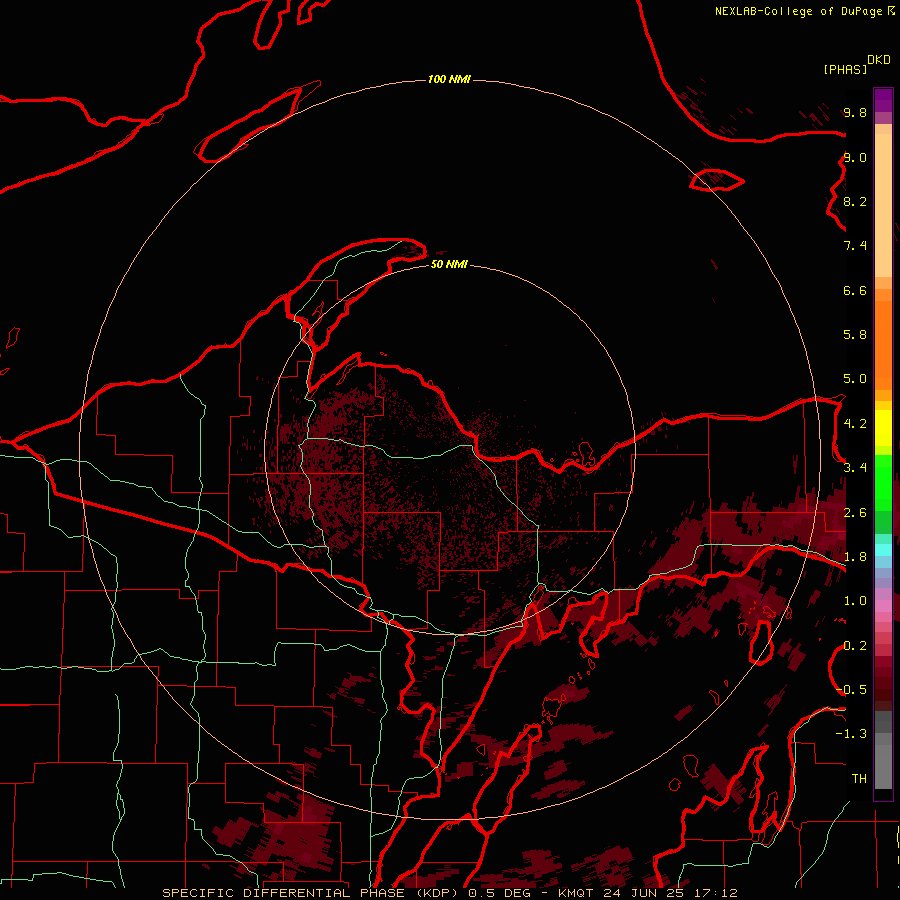Pick the purple segment of the color bar

click(x=883, y=100)
